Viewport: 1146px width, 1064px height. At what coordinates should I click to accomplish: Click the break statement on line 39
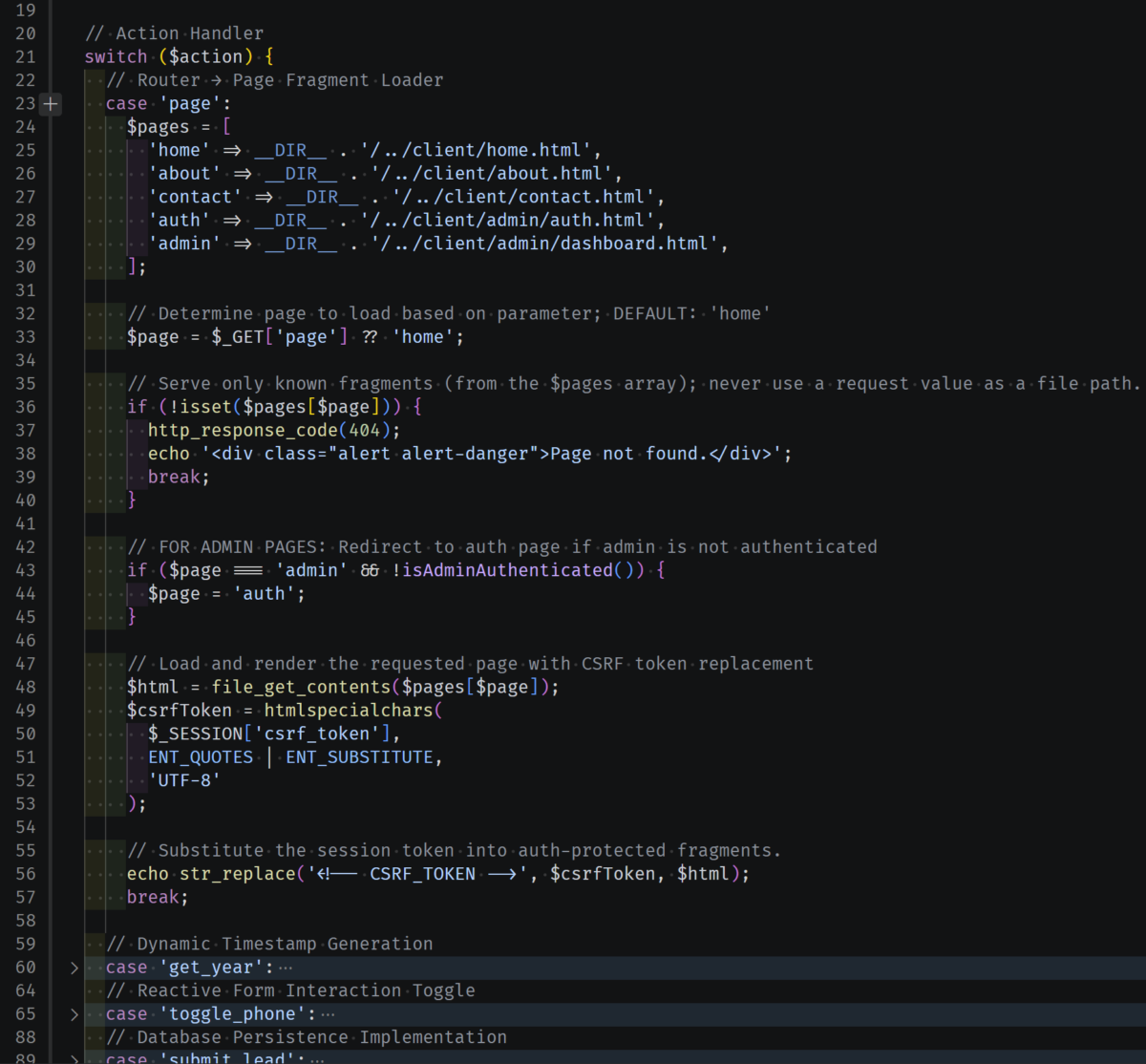click(174, 478)
